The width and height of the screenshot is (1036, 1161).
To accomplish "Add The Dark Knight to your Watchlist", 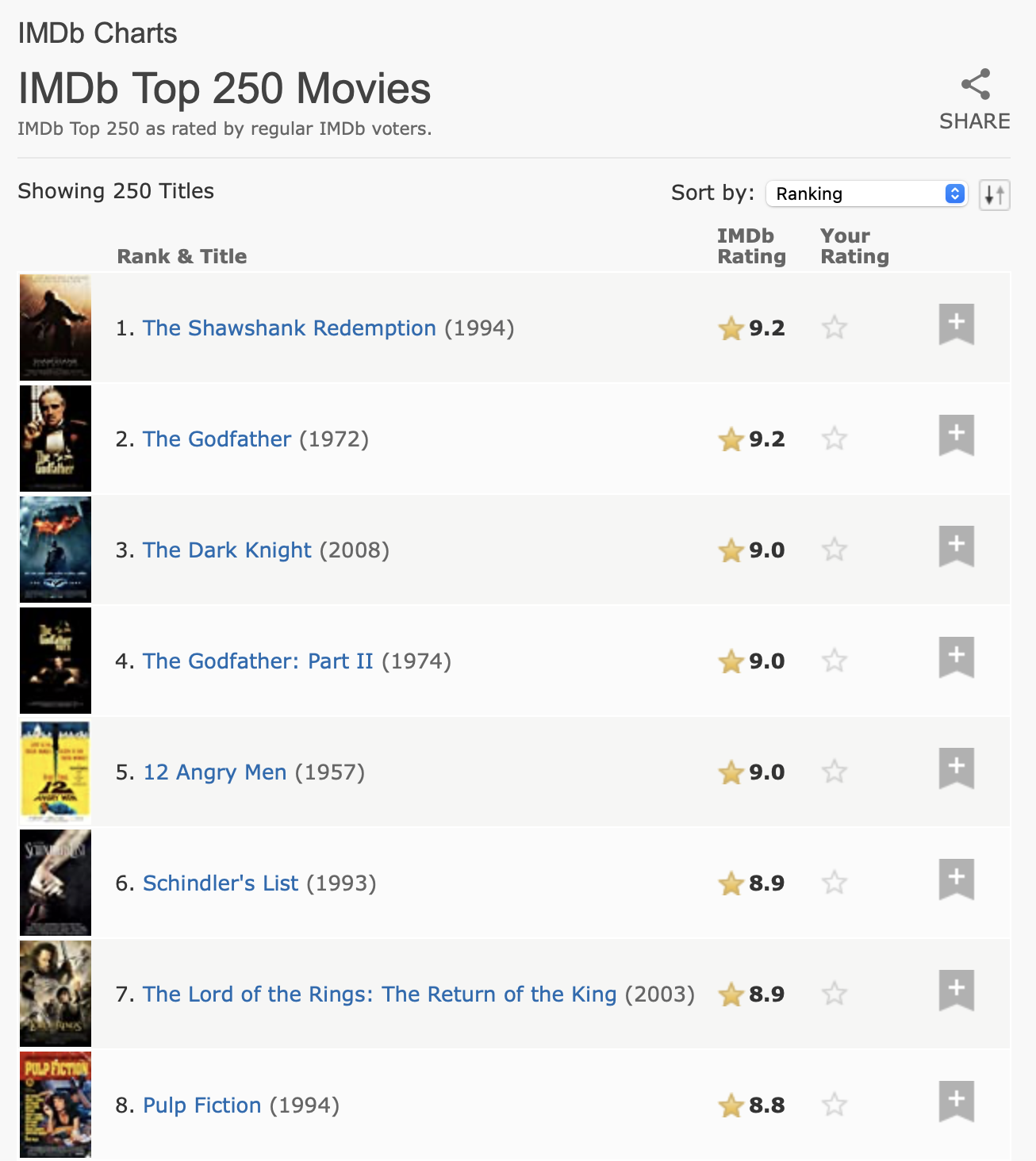I will coord(955,547).
